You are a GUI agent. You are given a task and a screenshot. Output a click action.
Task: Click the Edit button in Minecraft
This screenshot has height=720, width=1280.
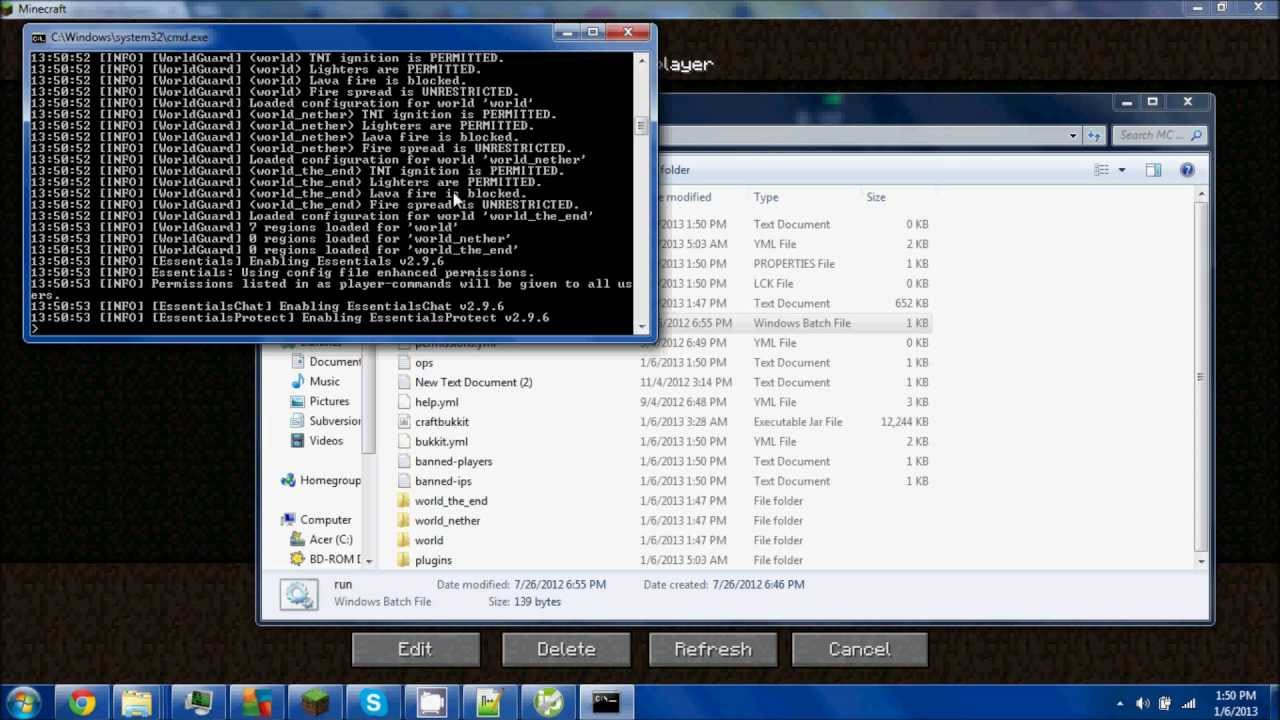click(x=415, y=649)
